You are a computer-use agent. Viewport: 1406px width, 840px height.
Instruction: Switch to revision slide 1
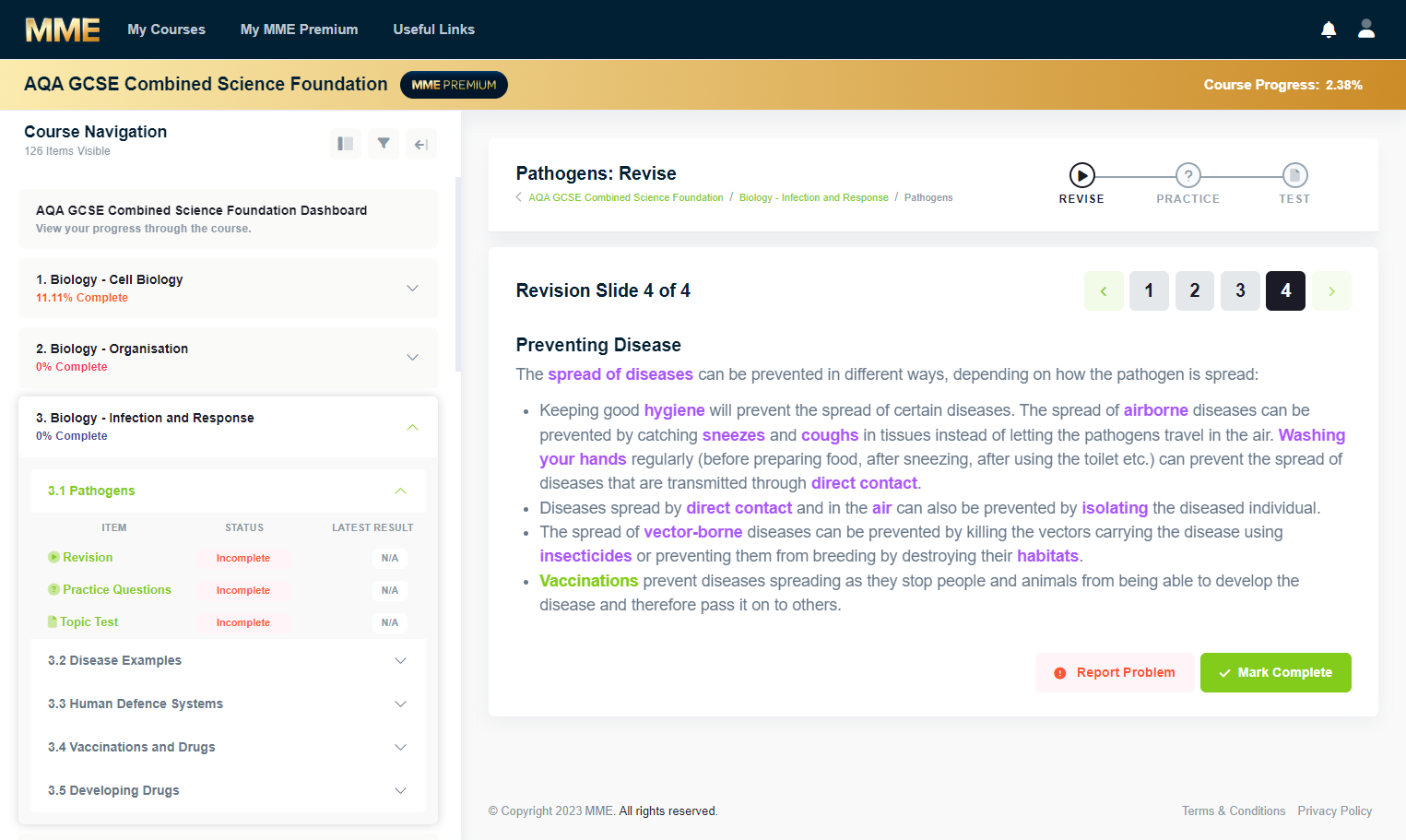1149,291
